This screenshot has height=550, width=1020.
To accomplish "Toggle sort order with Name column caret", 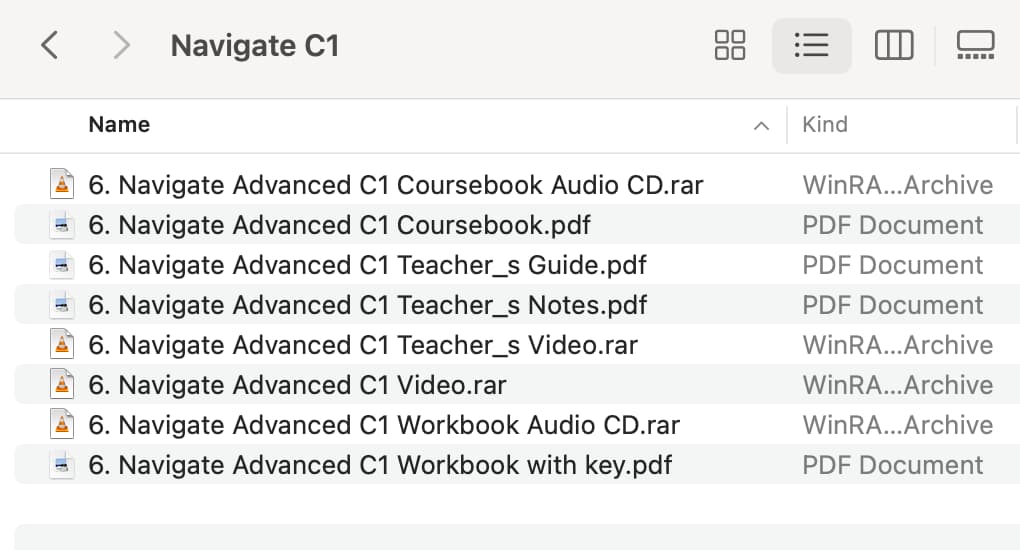I will [x=761, y=126].
